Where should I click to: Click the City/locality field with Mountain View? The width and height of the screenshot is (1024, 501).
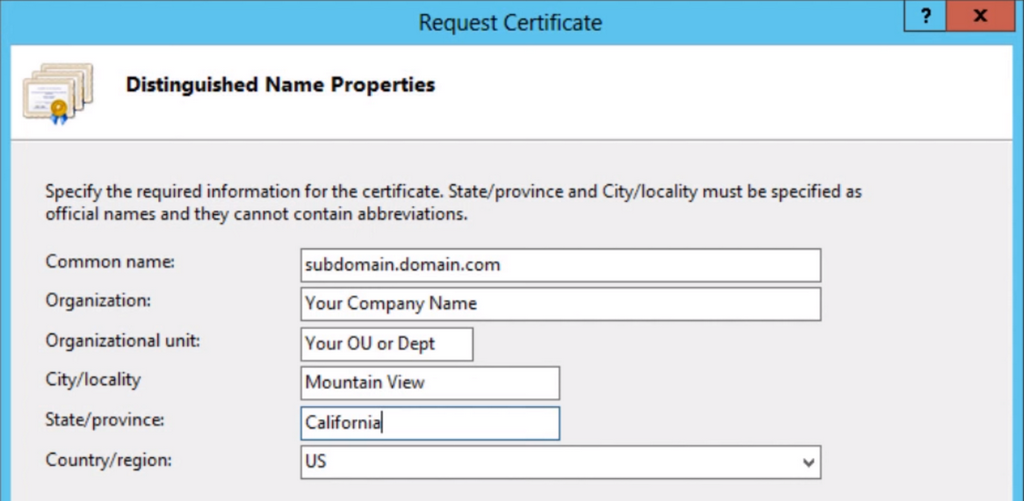pos(429,383)
